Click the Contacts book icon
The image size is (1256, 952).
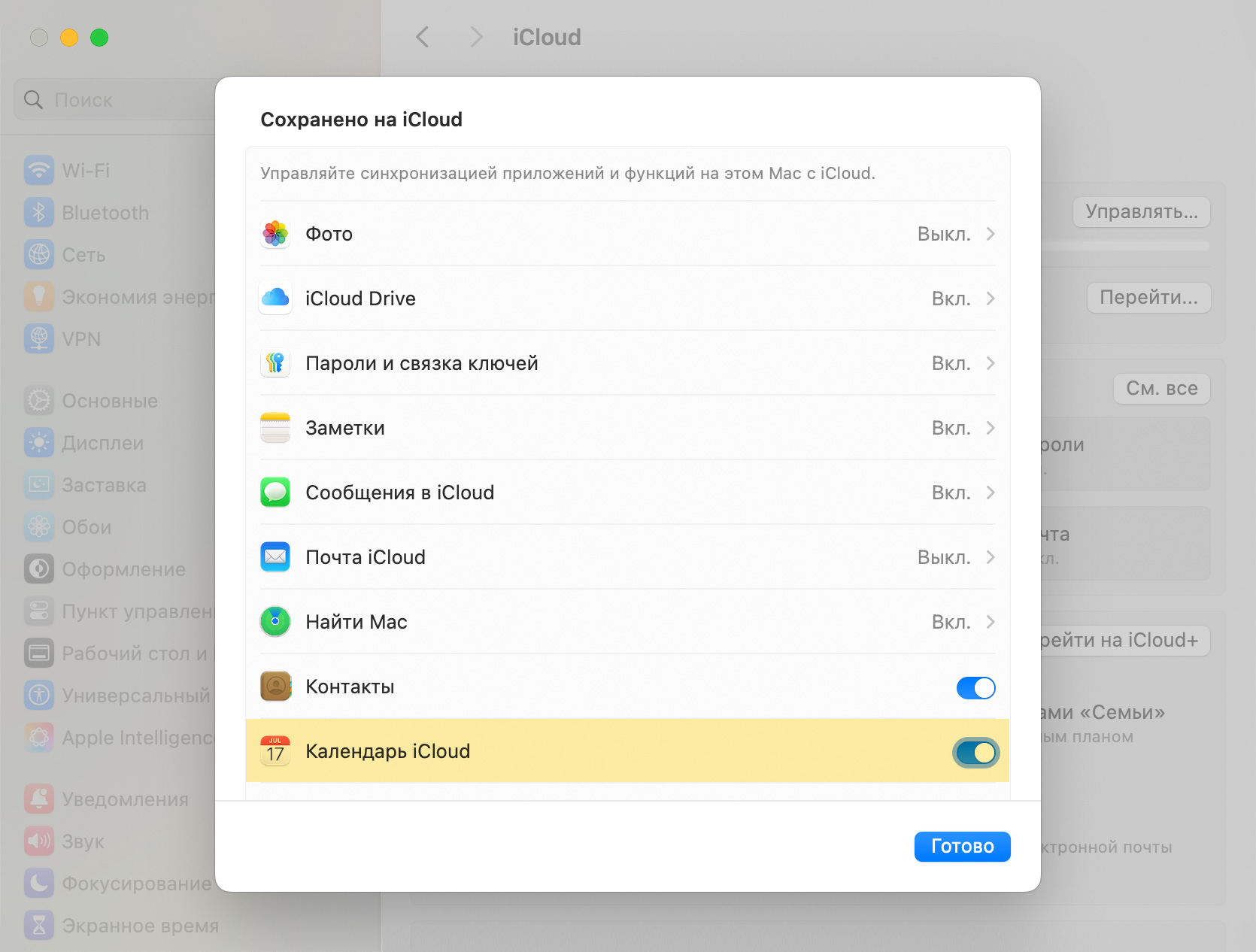tap(275, 687)
